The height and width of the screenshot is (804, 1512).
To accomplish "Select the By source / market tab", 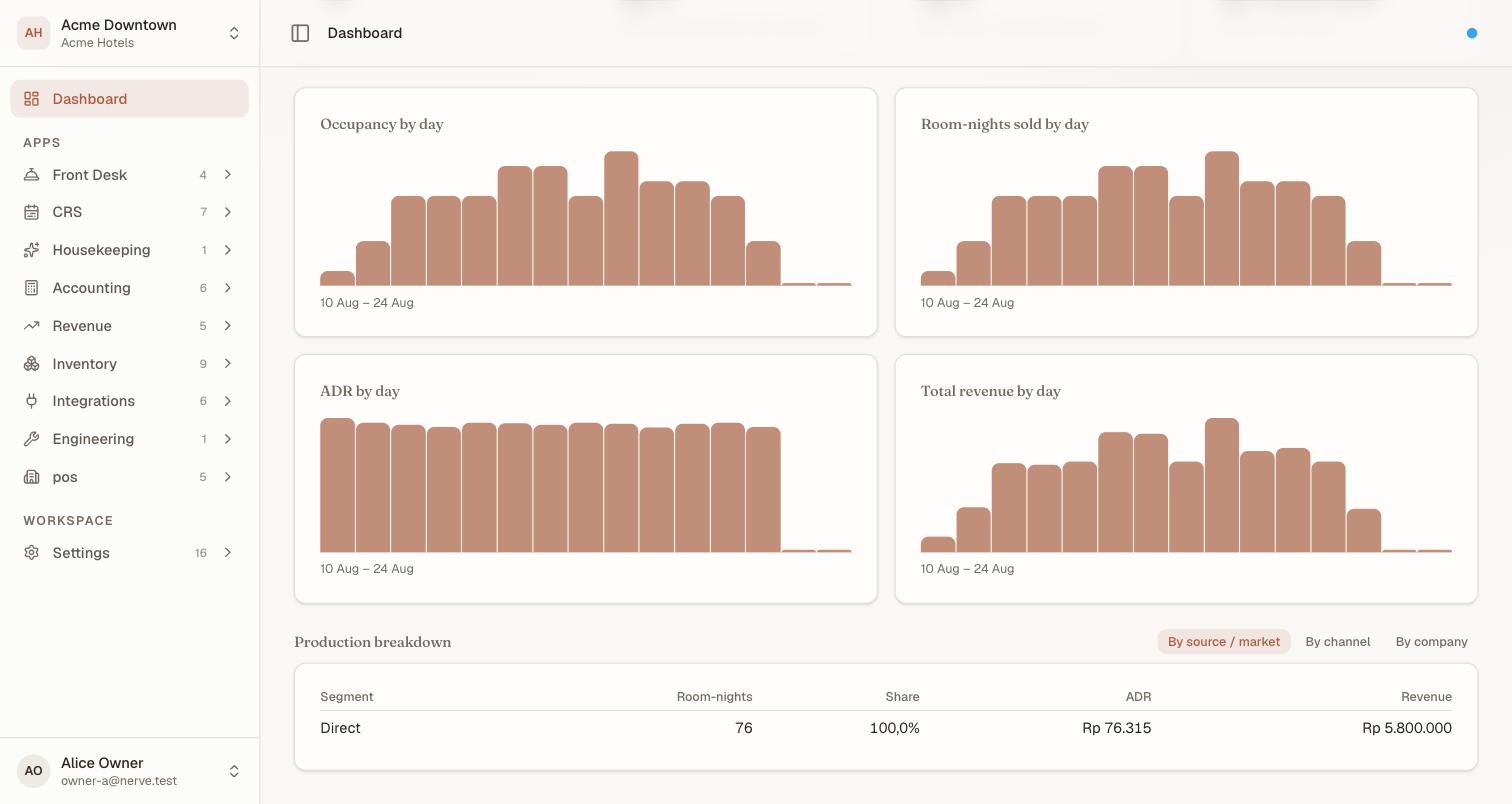I will pyautogui.click(x=1224, y=642).
